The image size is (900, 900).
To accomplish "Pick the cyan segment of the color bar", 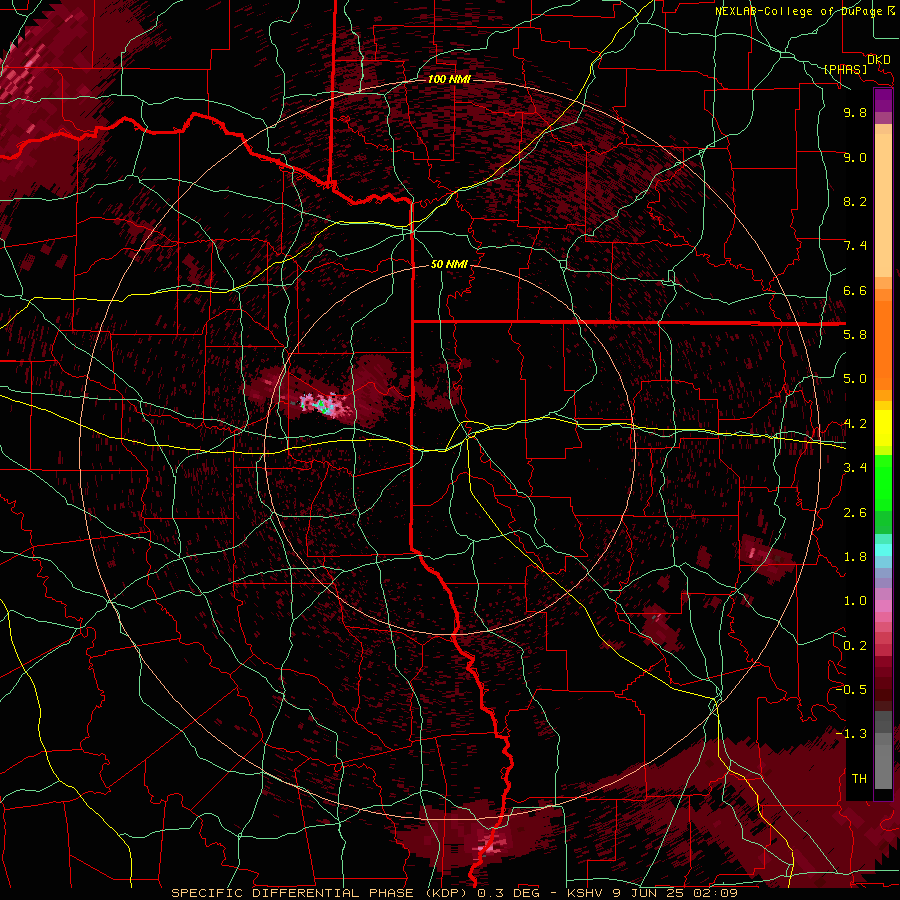I will click(x=883, y=550).
